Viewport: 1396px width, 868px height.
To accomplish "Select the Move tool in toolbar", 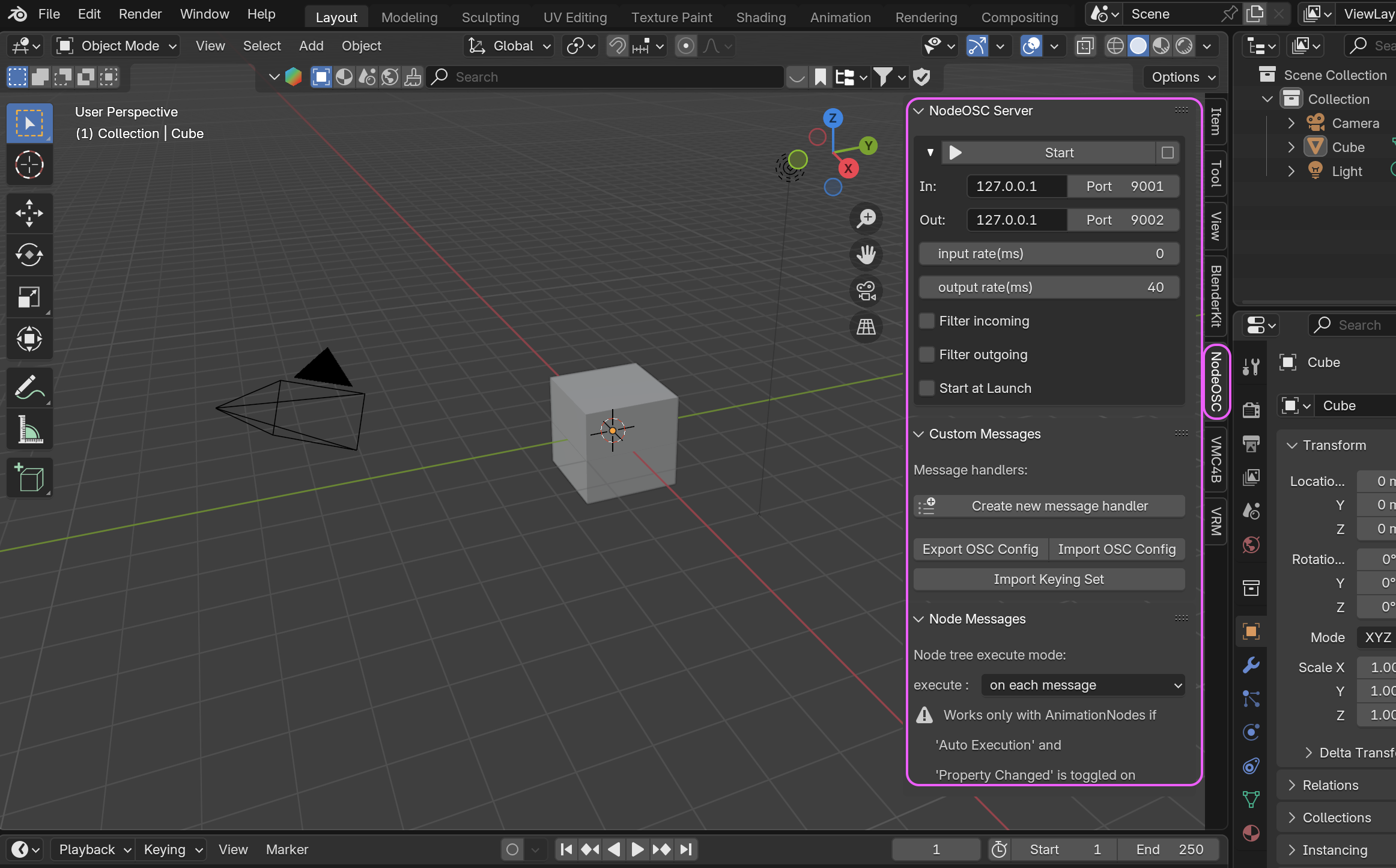I will click(29, 213).
